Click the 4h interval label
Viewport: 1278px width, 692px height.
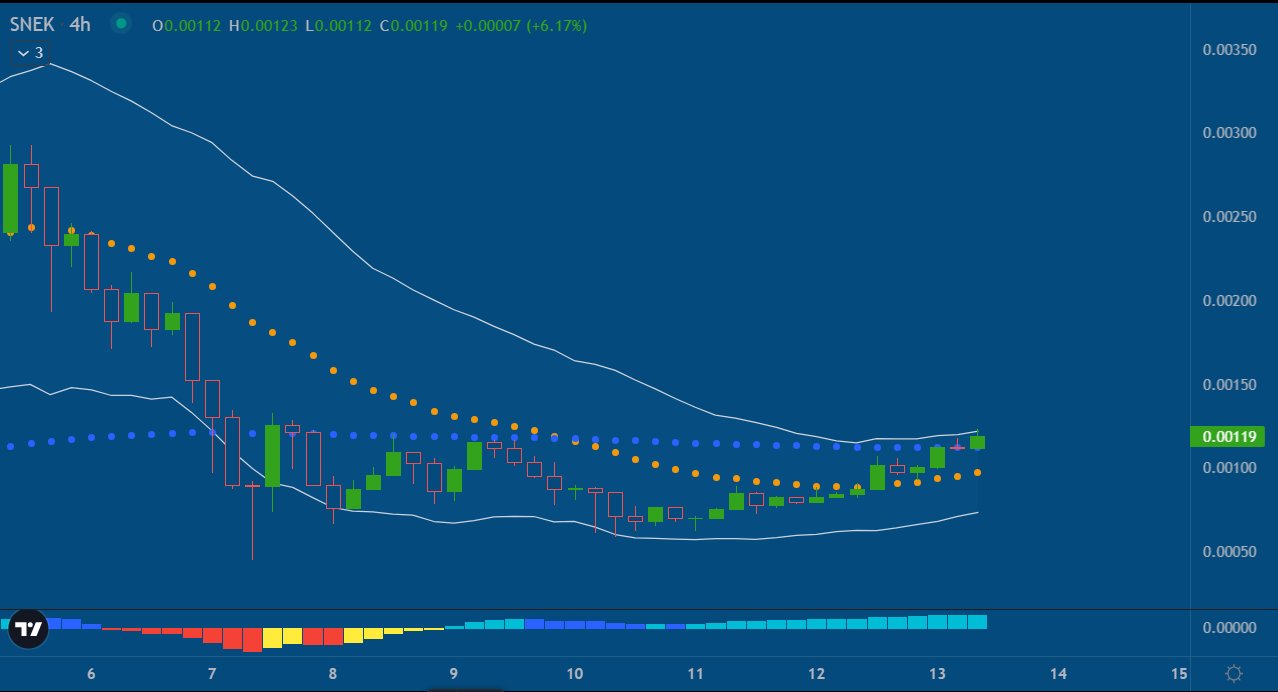click(x=80, y=24)
